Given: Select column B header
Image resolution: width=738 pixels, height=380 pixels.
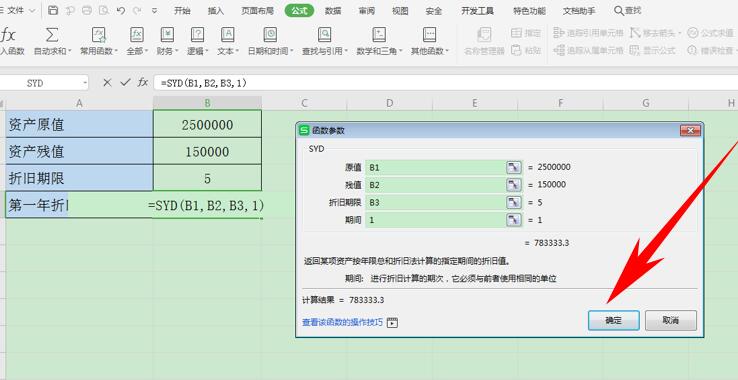Looking at the screenshot, I should [208, 103].
